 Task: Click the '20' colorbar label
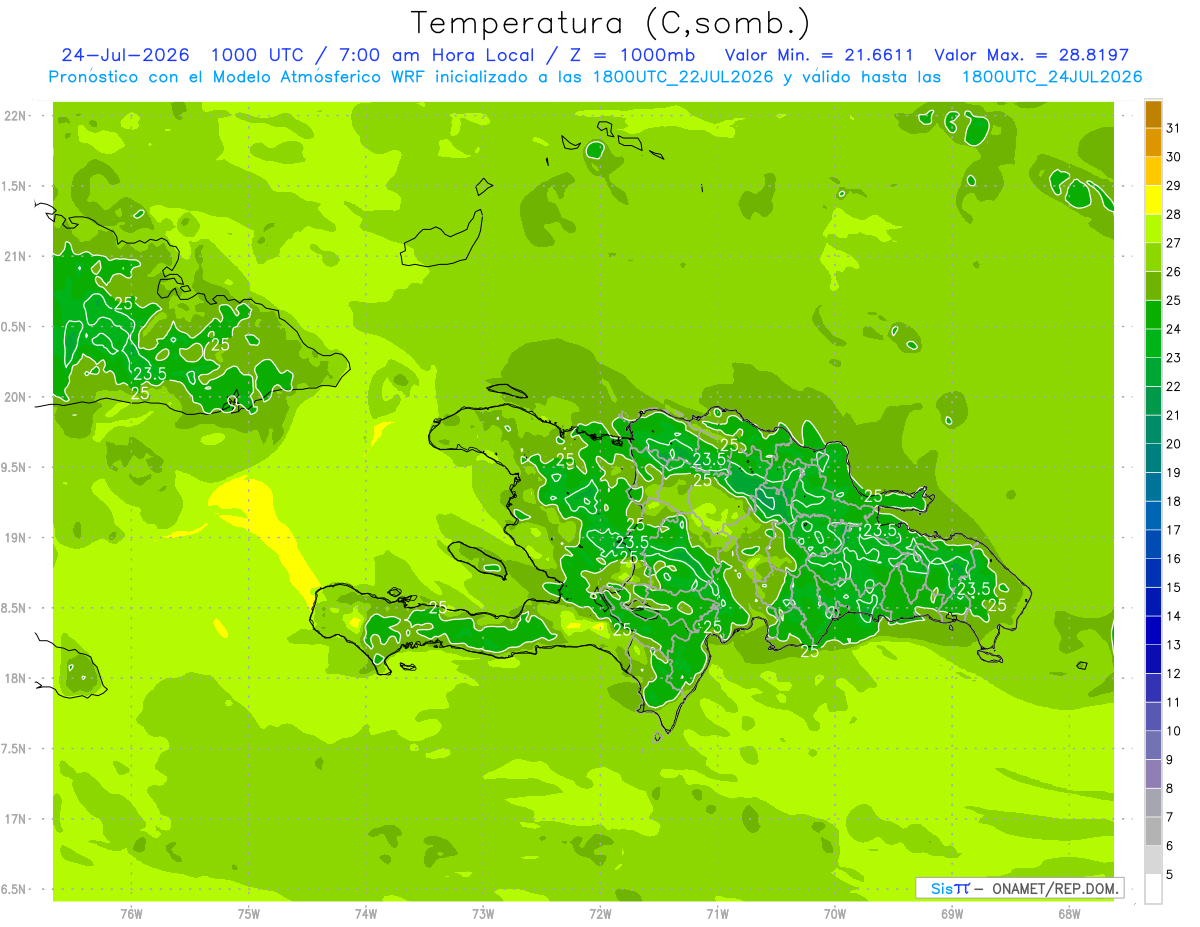click(x=1173, y=444)
